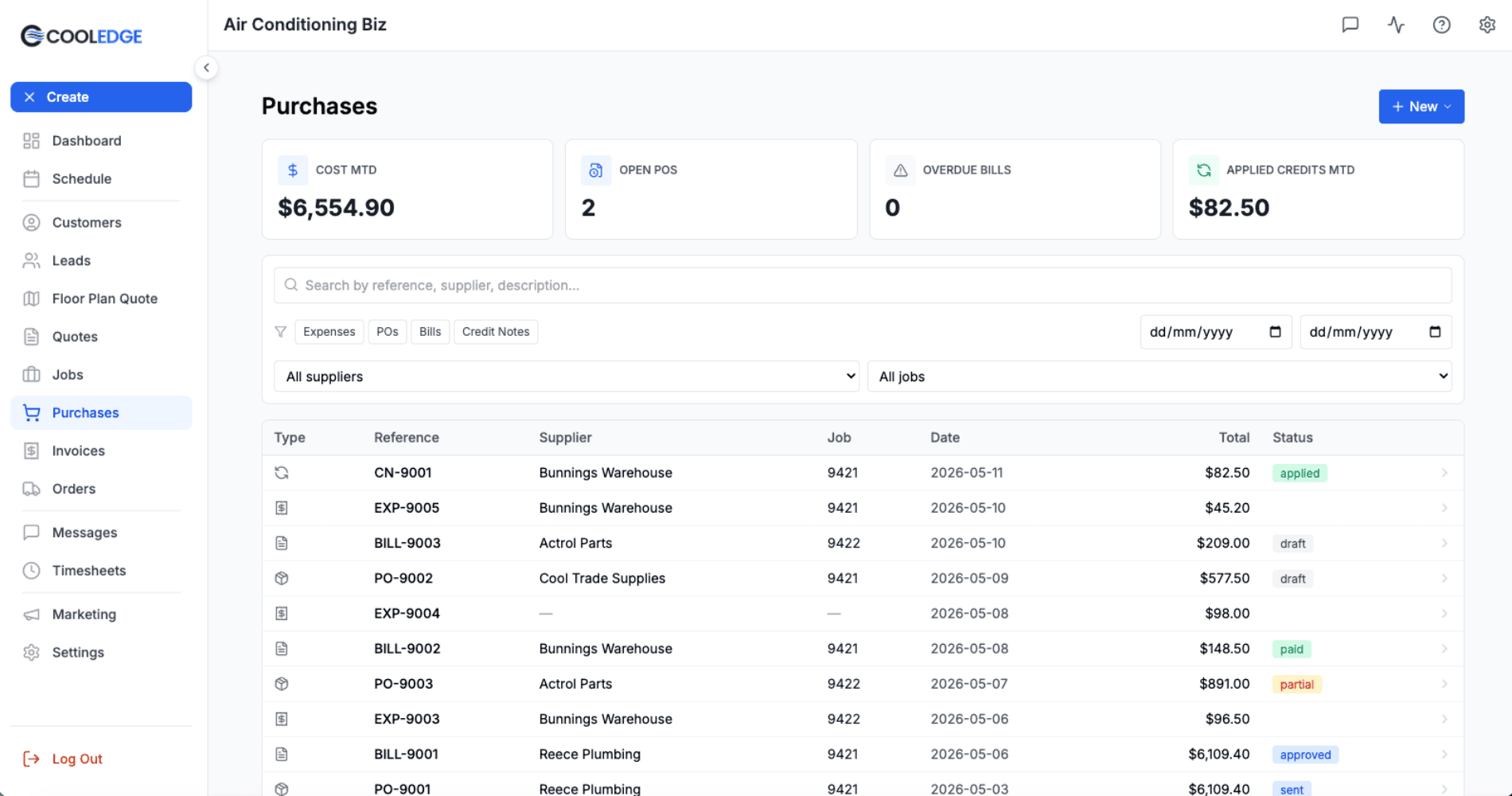
Task: Click the Dashboard grid icon in sidebar
Action: 31,141
